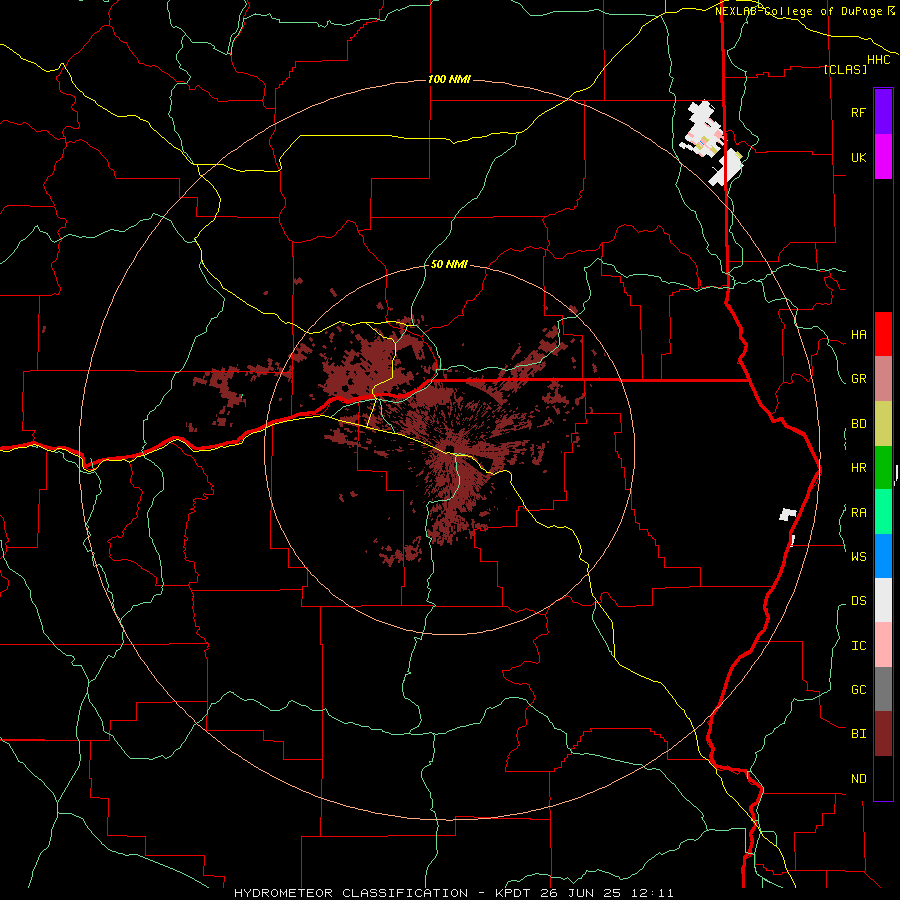Click the GC gray legend swatch
The image size is (900, 900).
883,689
